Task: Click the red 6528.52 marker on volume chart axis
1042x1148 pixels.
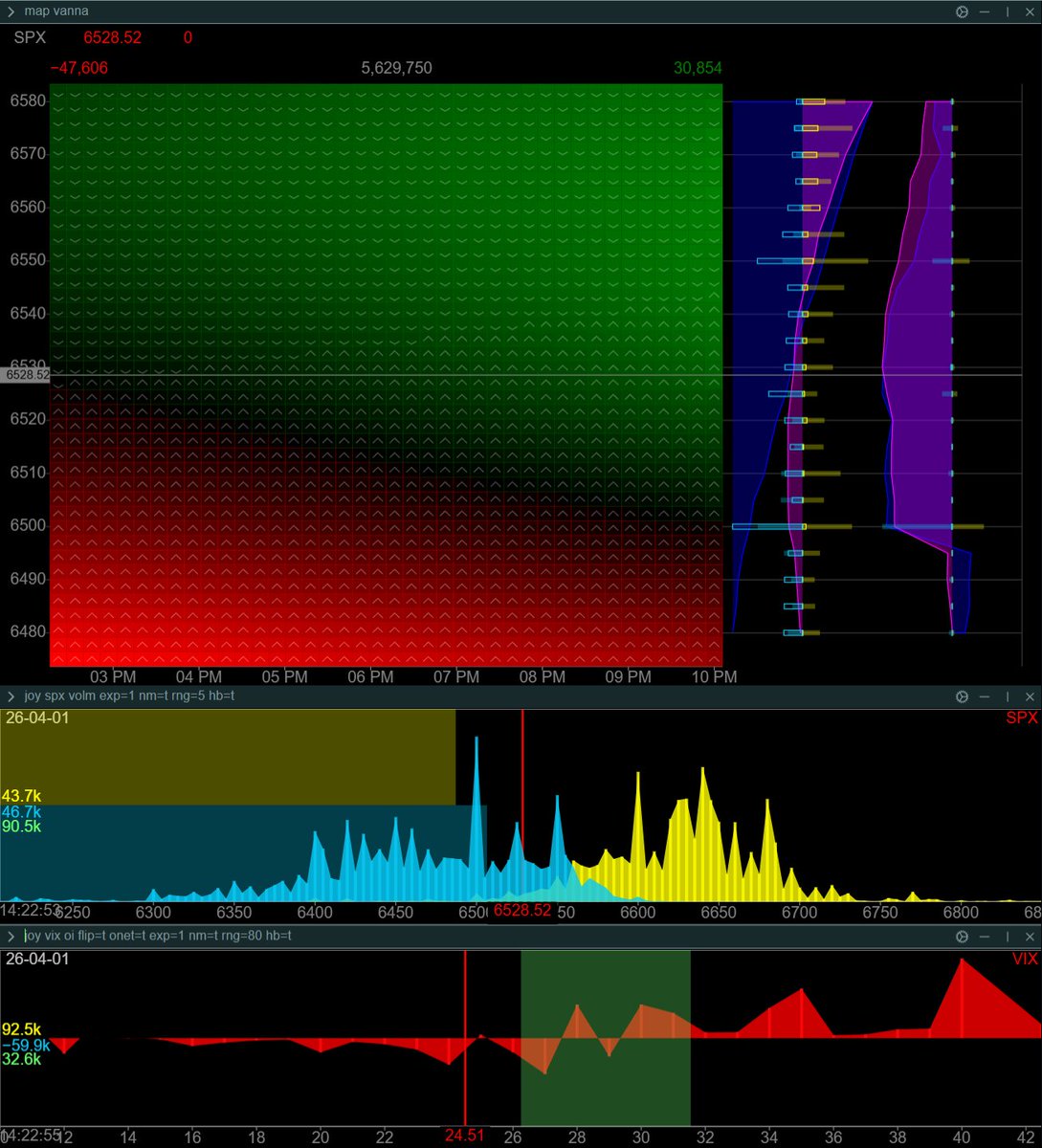Action: [521, 911]
